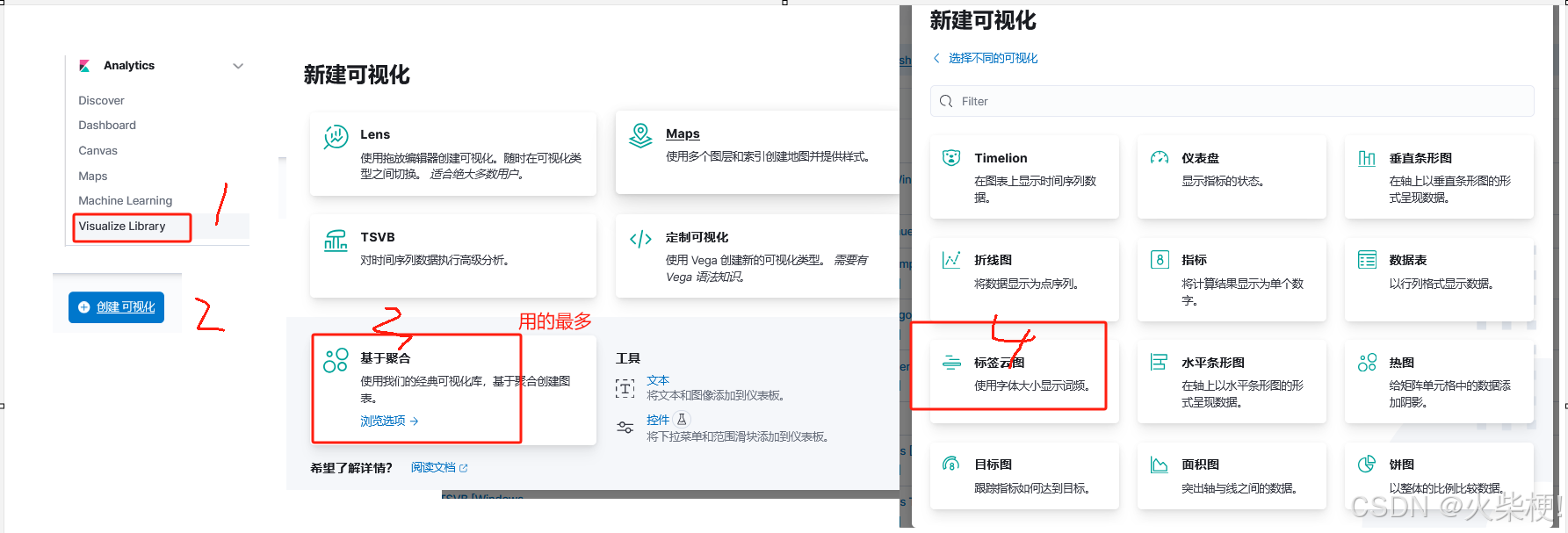
Task: Click the 热图 heat map icon
Action: (1367, 362)
